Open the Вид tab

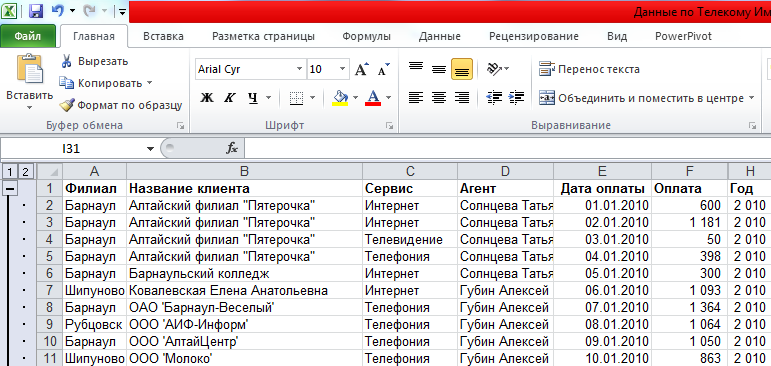617,36
